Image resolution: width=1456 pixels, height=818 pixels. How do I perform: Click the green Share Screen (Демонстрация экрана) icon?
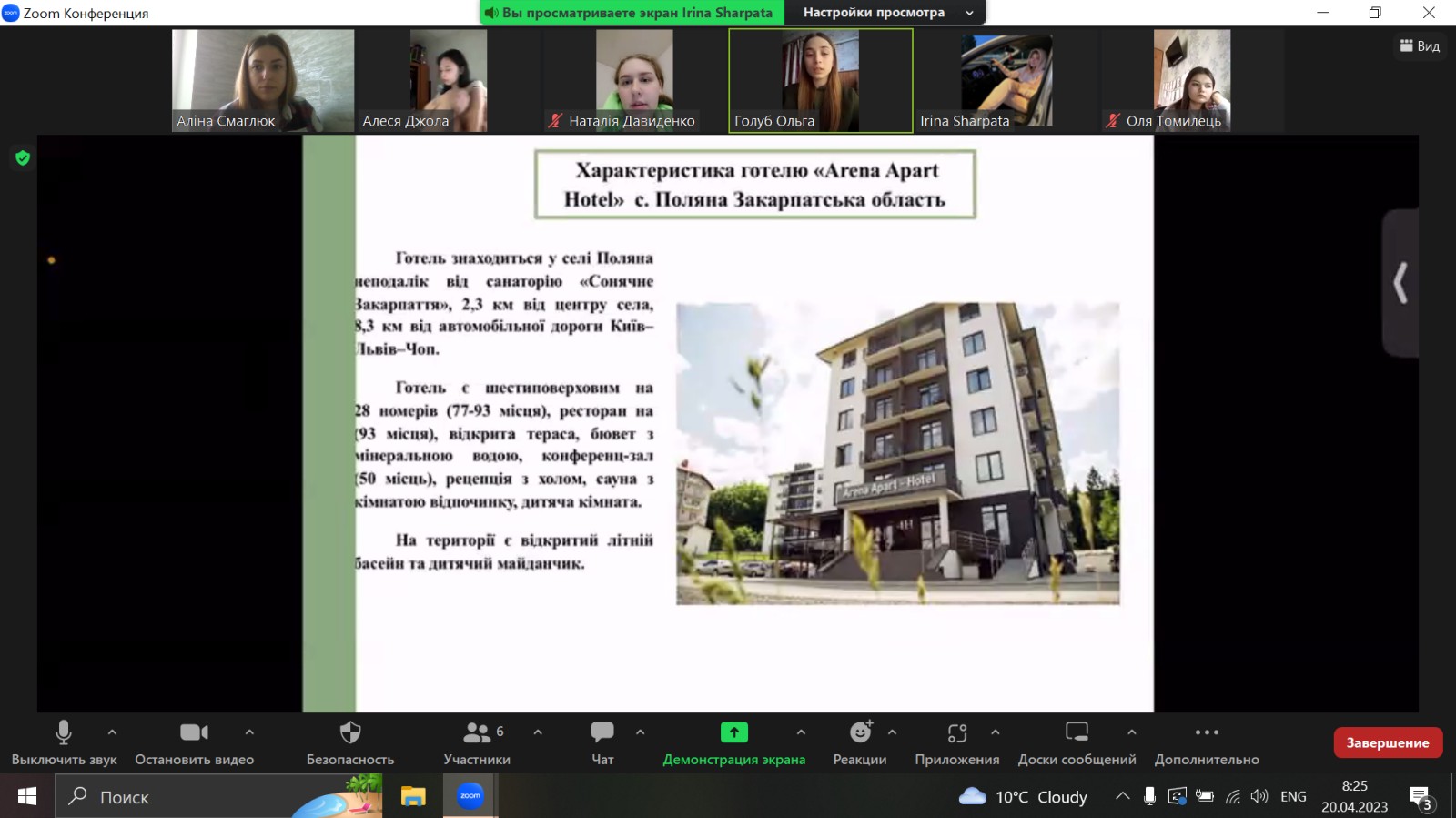click(x=733, y=733)
